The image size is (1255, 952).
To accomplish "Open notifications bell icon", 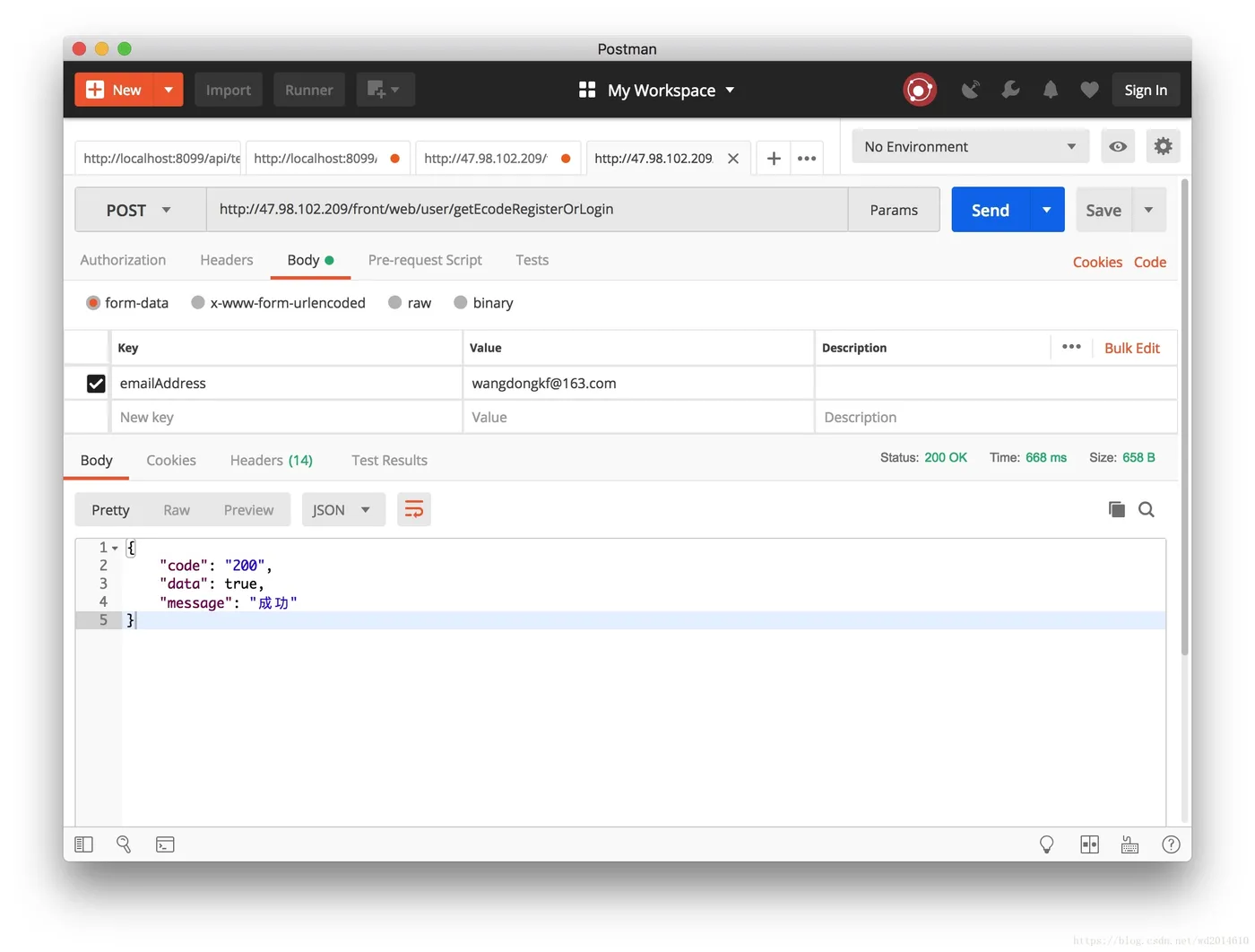I will [1051, 90].
